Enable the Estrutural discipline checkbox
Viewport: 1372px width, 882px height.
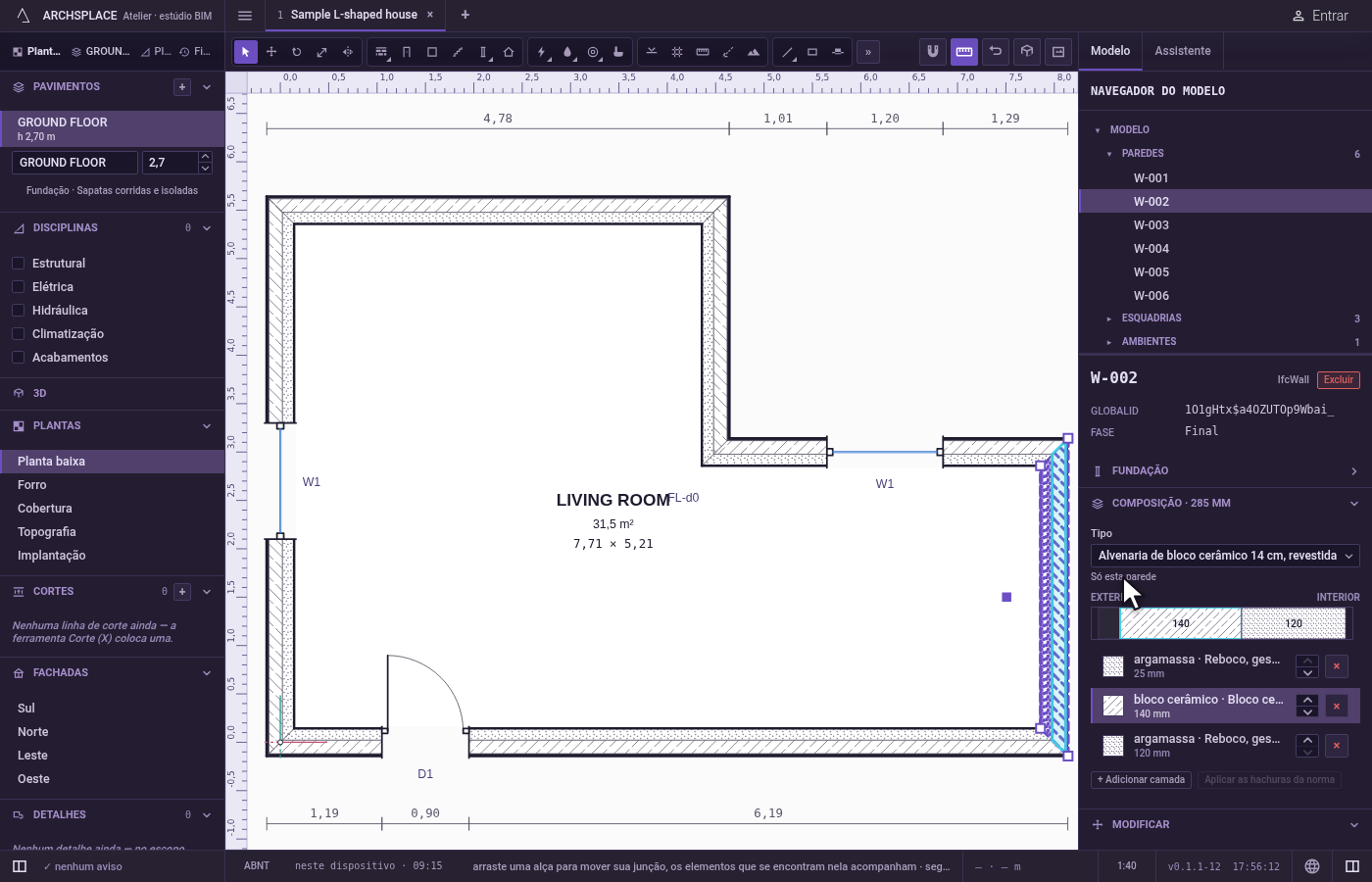click(18, 263)
